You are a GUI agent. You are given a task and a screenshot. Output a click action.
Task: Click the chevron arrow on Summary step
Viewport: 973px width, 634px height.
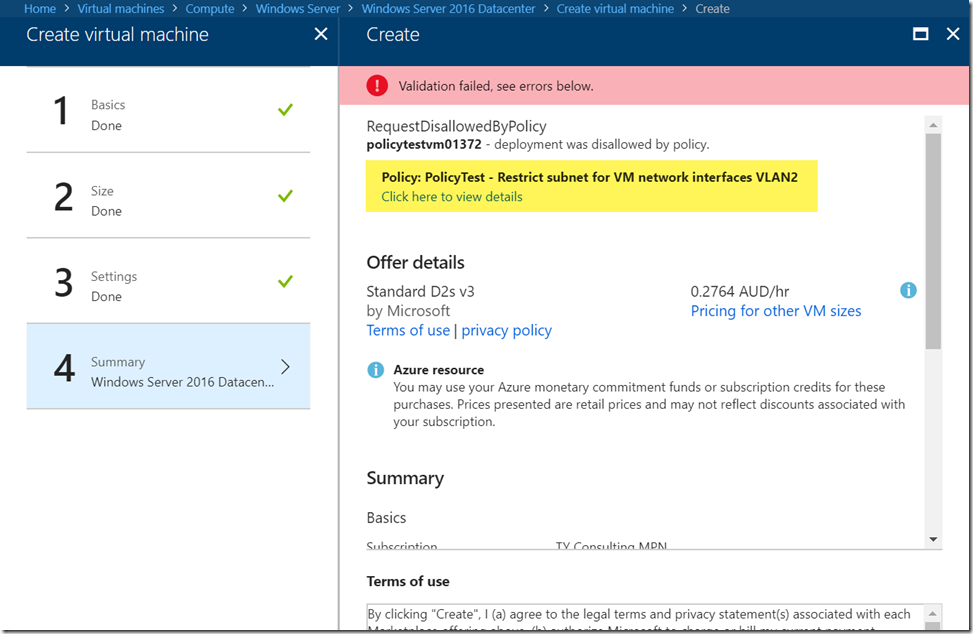point(285,367)
